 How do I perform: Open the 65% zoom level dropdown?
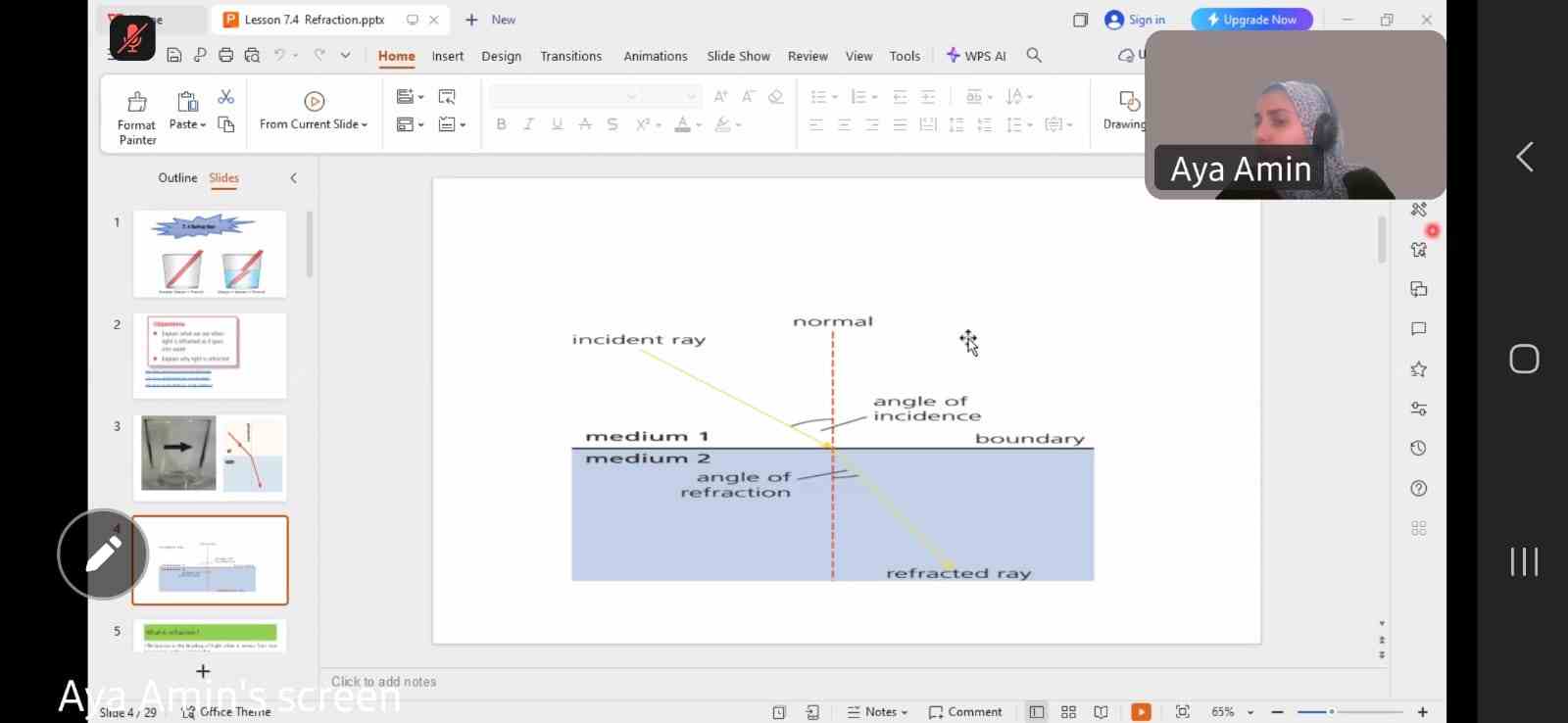1250,712
